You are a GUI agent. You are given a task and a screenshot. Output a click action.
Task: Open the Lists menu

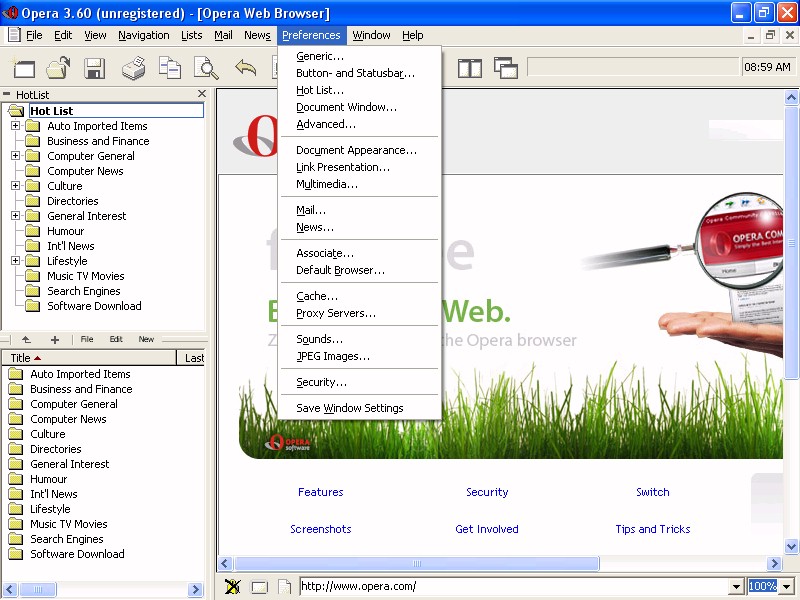click(192, 35)
